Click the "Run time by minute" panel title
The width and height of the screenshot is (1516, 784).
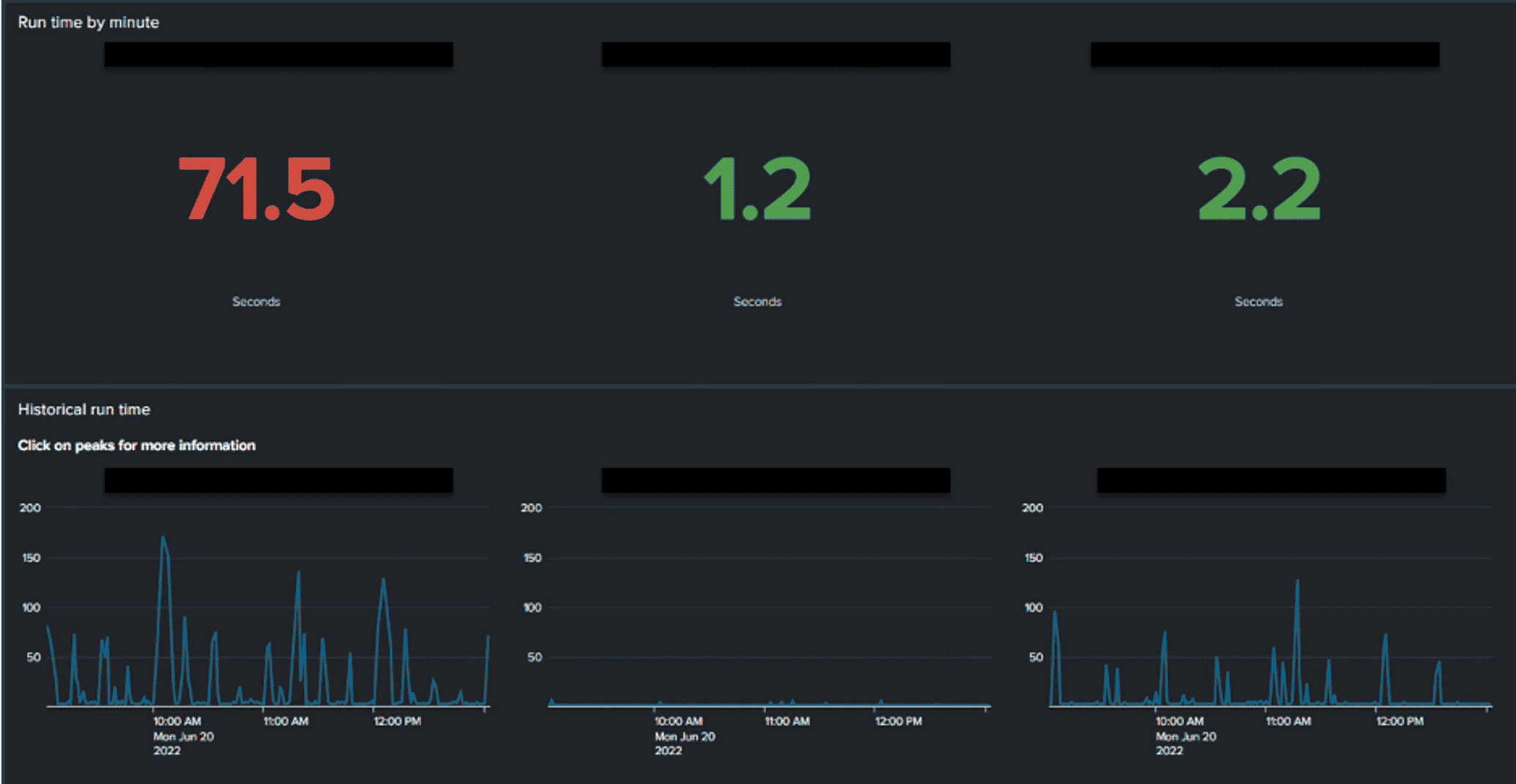88,23
